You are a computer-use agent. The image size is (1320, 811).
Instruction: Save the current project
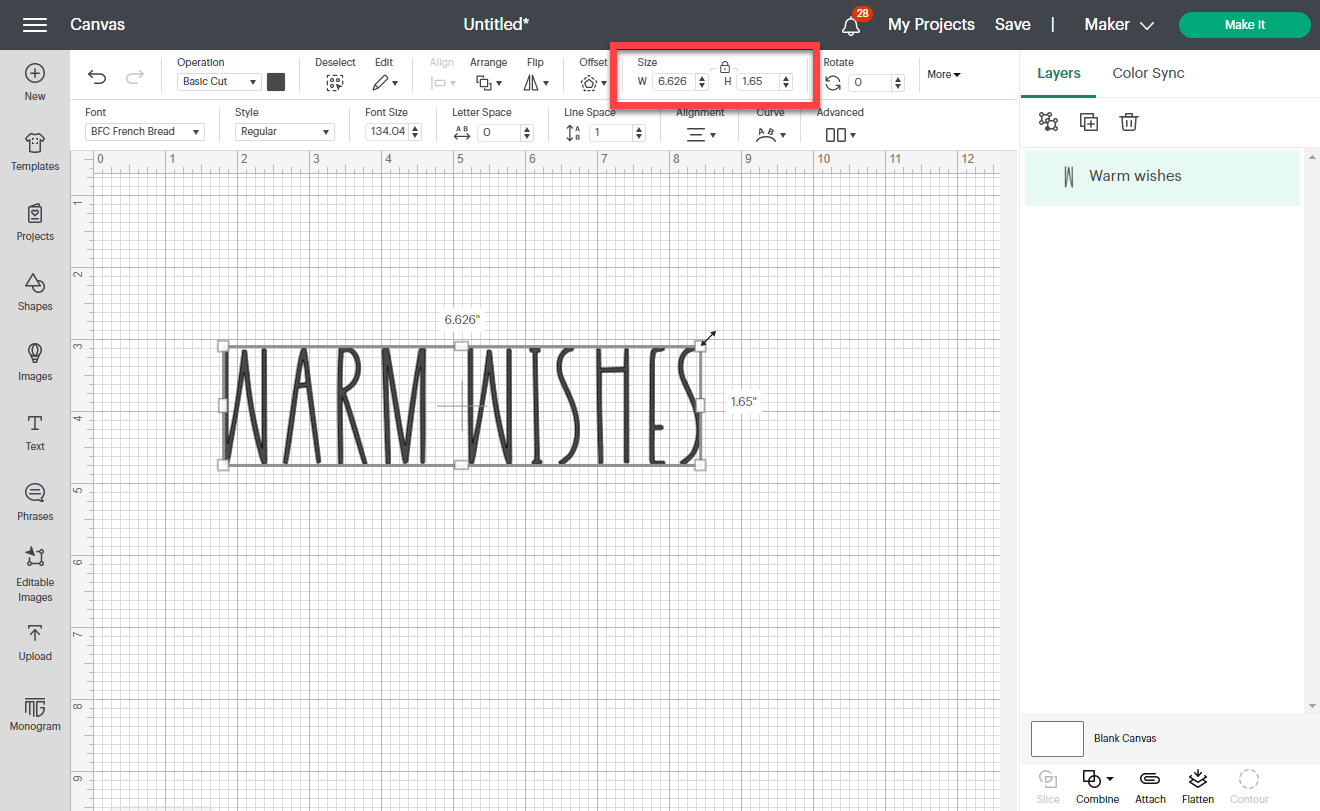(1012, 24)
